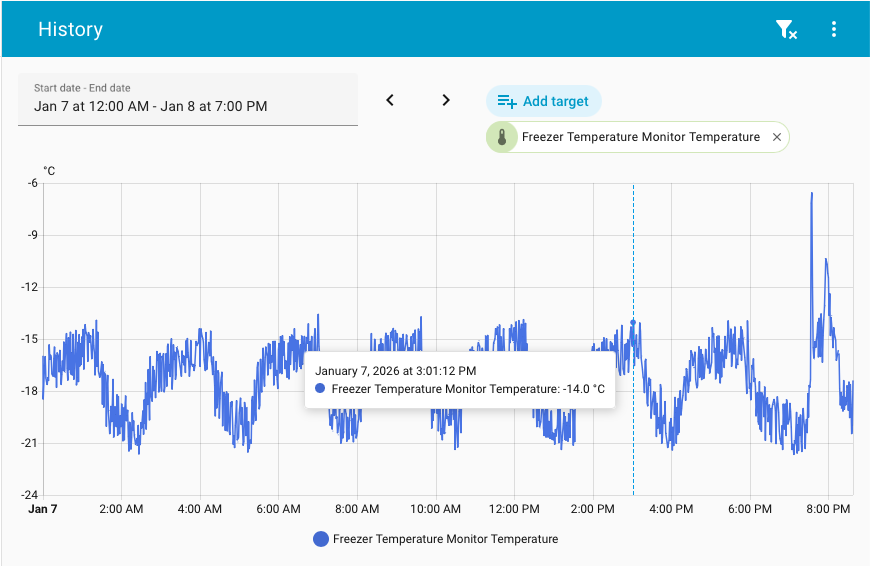870x566 pixels.
Task: Go to the previous date range
Action: [x=391, y=100]
